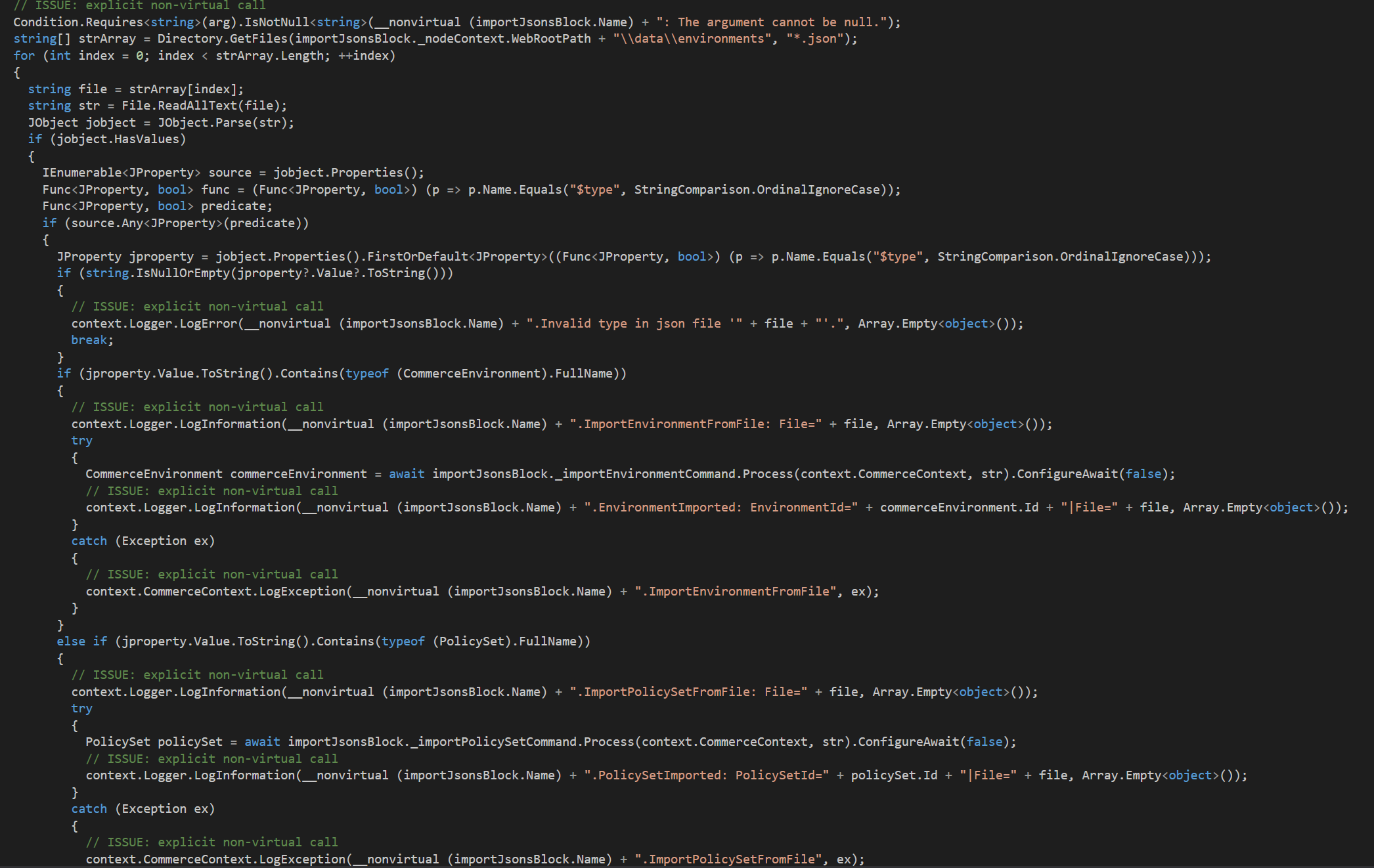The height and width of the screenshot is (868, 1374).
Task: Click LogException line with '.ImportPolicySetFromFile'
Action: tap(475, 859)
